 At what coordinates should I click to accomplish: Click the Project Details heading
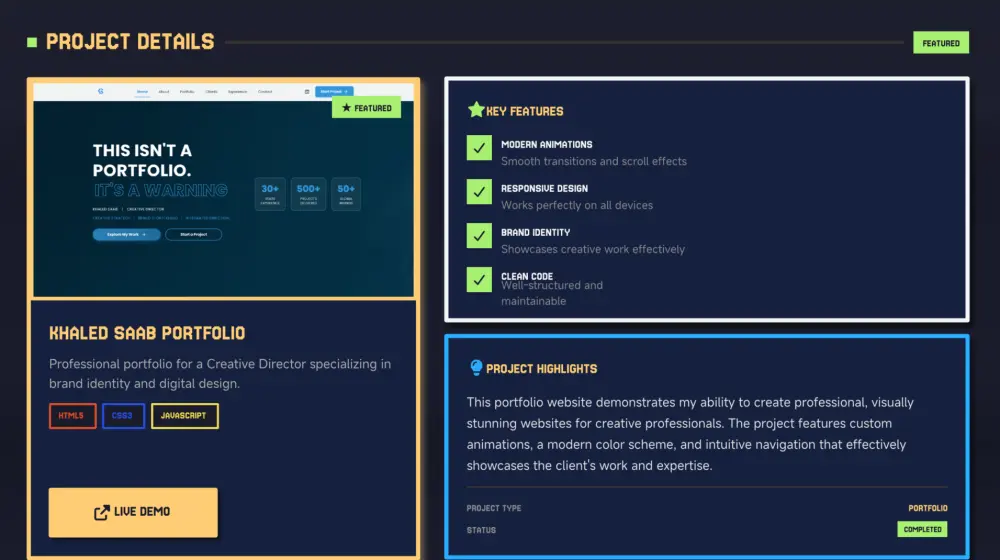coord(130,42)
